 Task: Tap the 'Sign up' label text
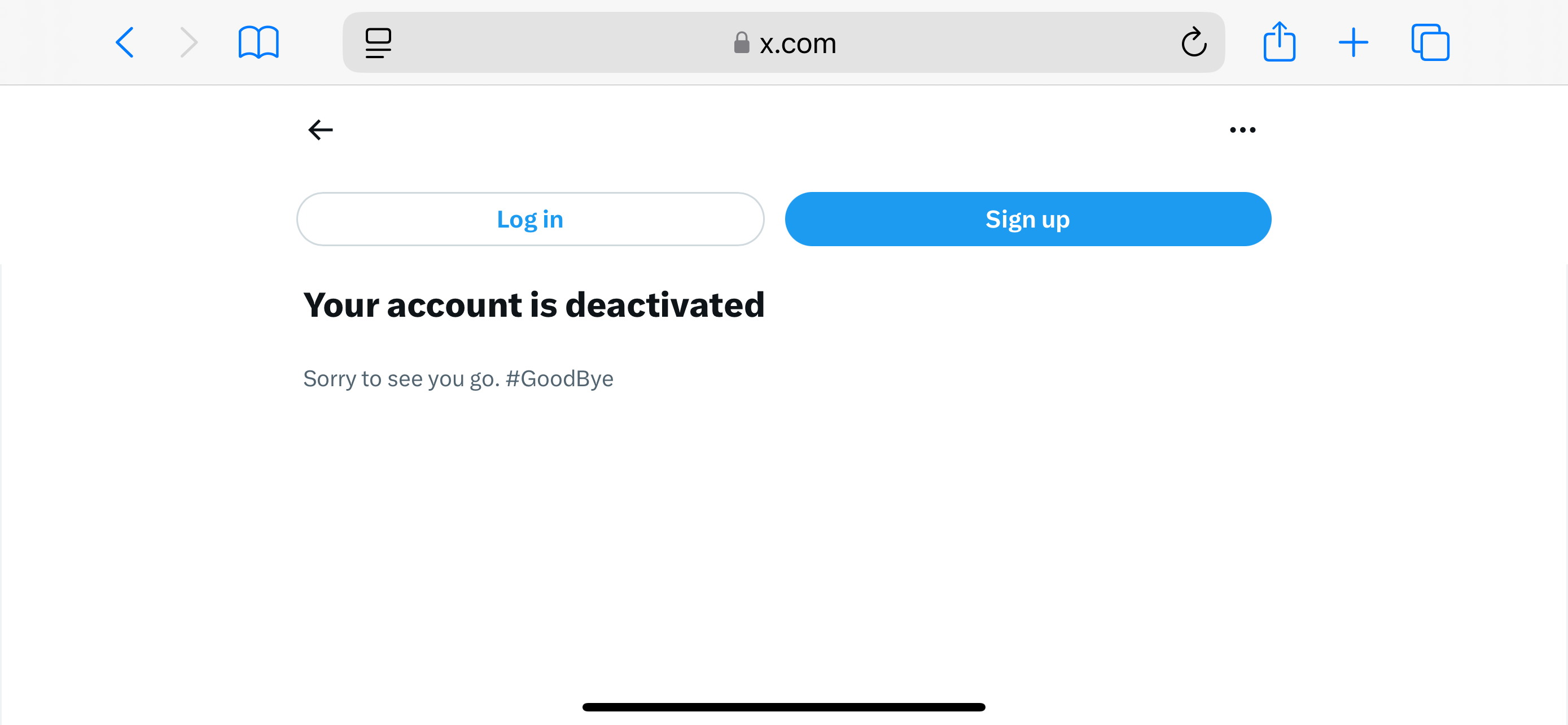[x=1027, y=220]
